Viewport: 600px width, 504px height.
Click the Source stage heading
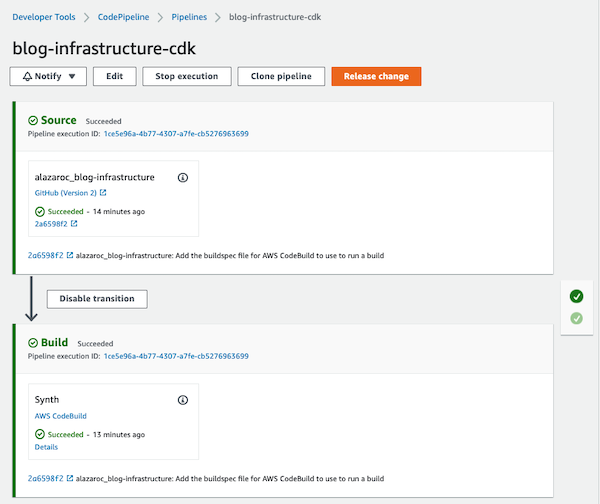(59, 121)
